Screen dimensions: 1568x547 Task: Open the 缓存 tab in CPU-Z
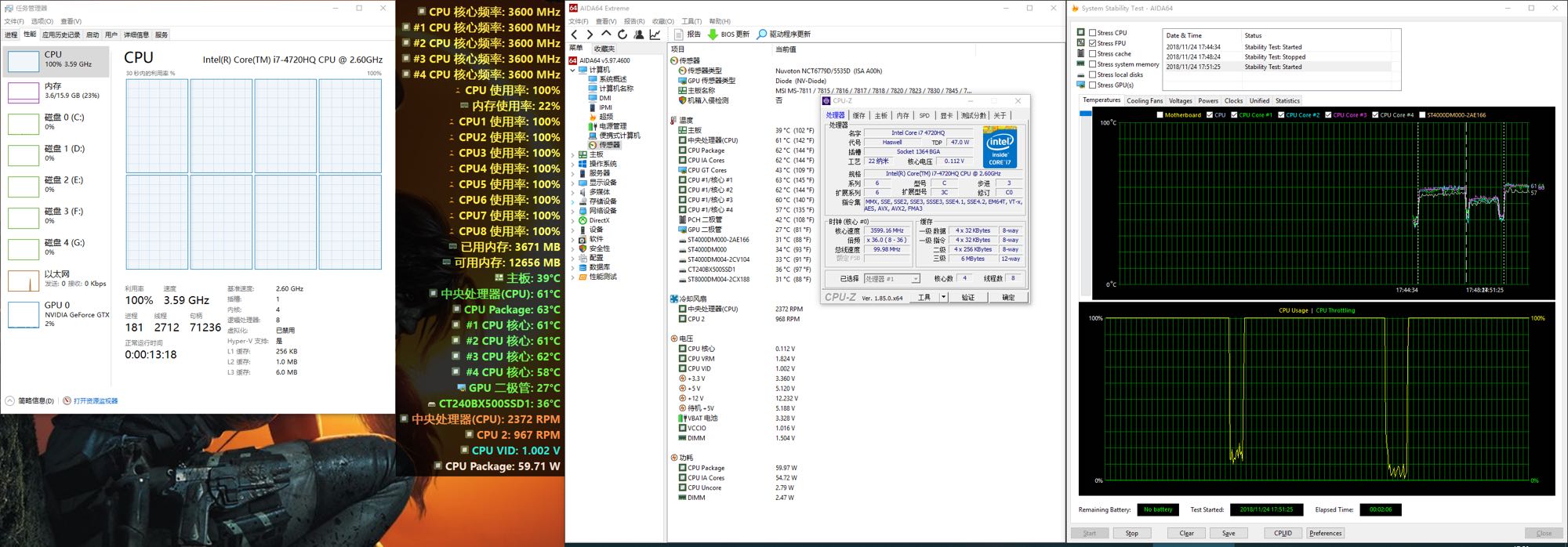859,115
